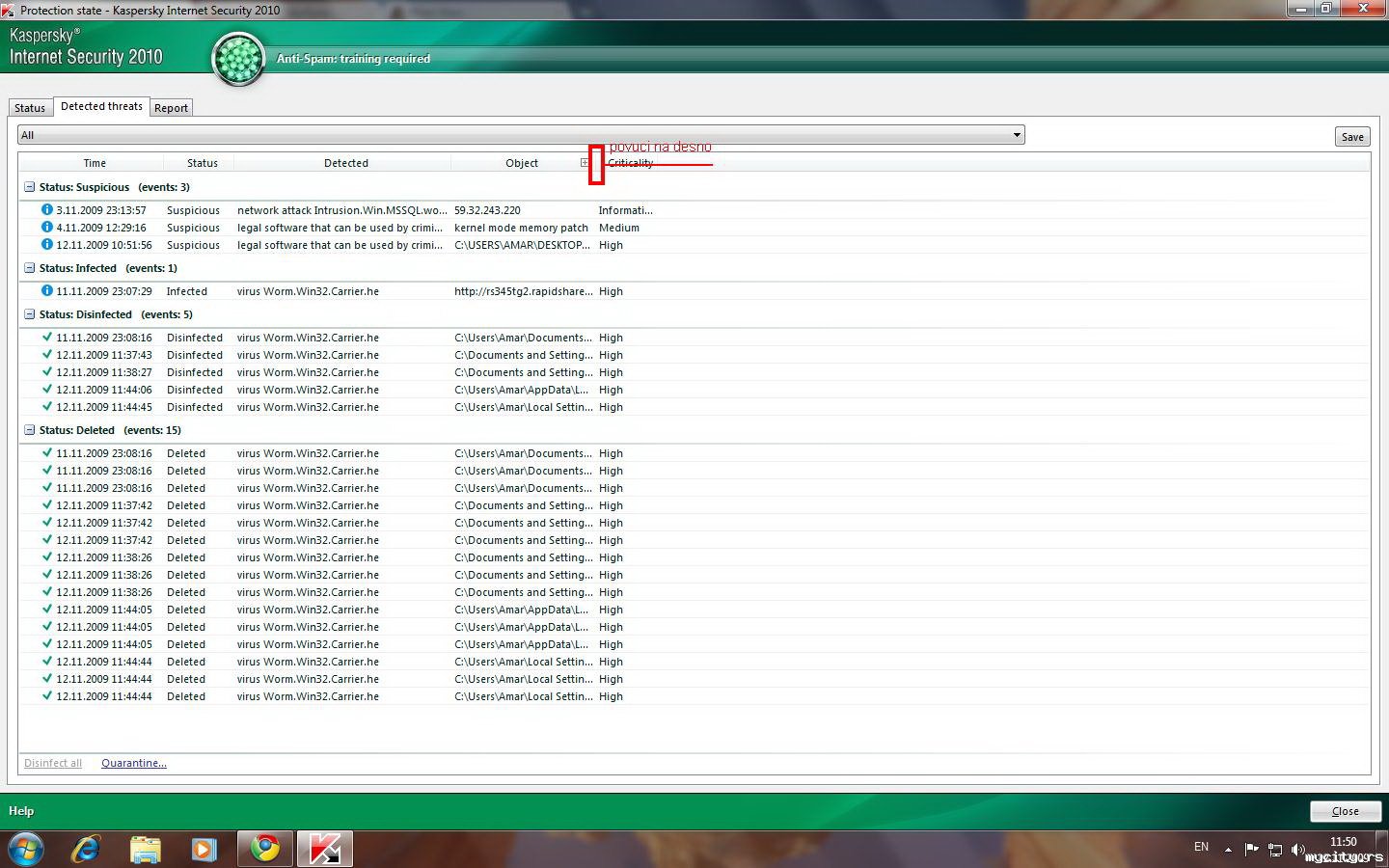This screenshot has height=868, width=1389.
Task: Select High criticality in the 12.11.2009 10:51:56 row
Action: pyautogui.click(x=611, y=245)
